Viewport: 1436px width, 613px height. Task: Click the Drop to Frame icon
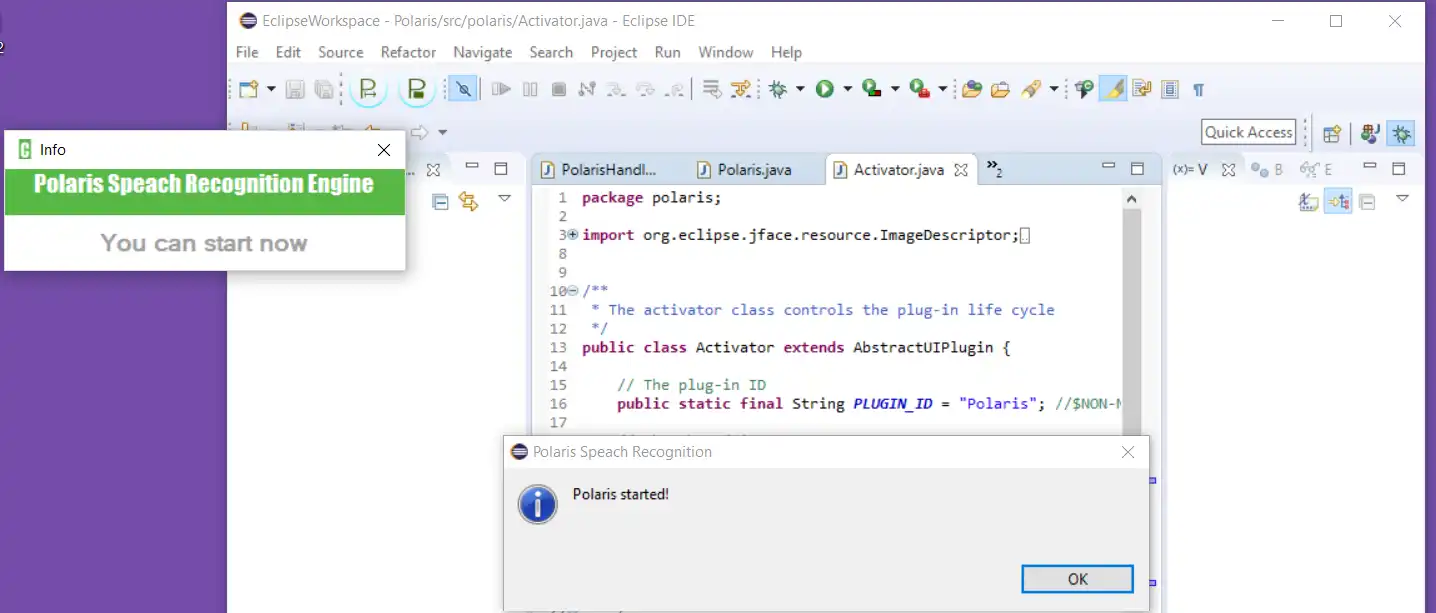pyautogui.click(x=712, y=89)
